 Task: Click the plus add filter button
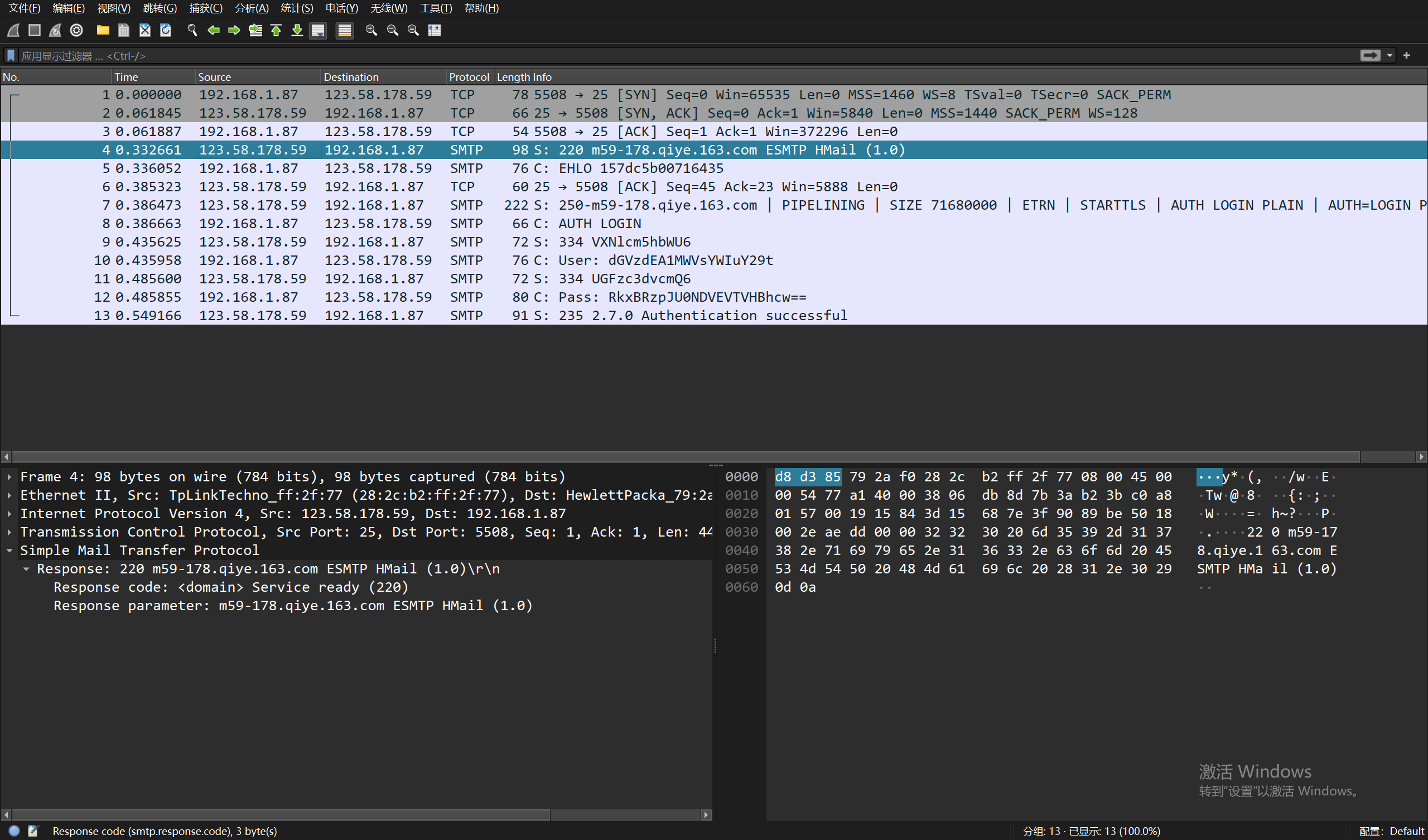pyautogui.click(x=1406, y=56)
